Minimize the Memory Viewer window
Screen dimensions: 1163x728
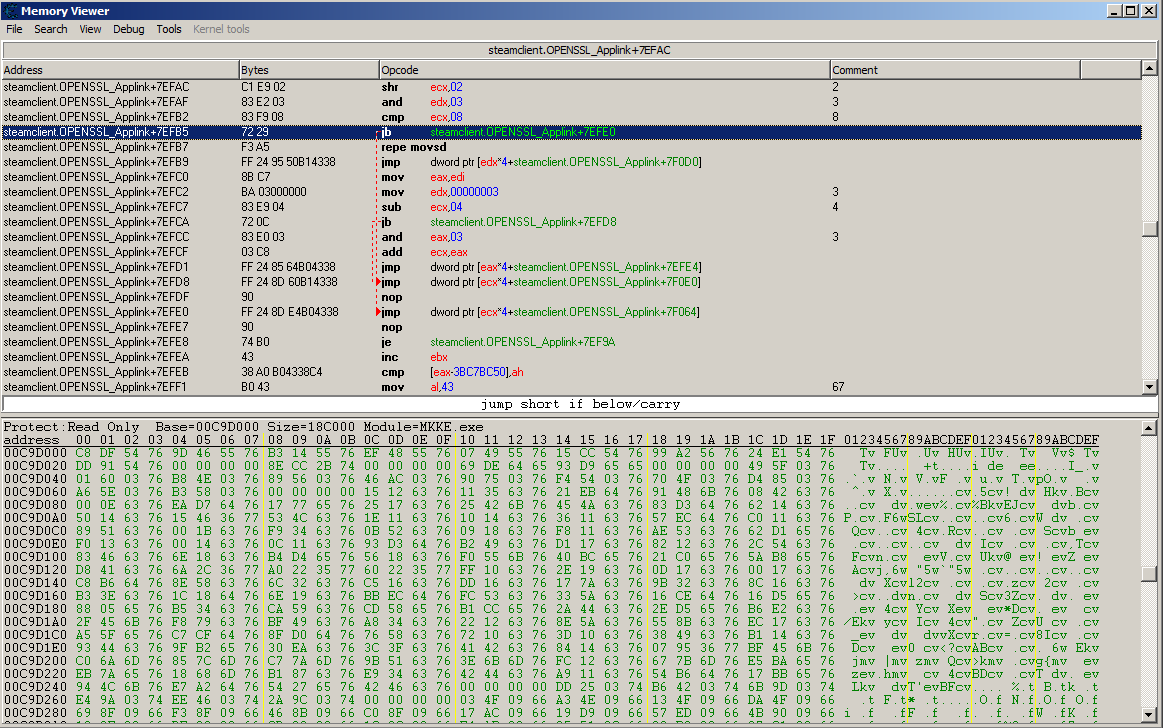(x=1116, y=10)
